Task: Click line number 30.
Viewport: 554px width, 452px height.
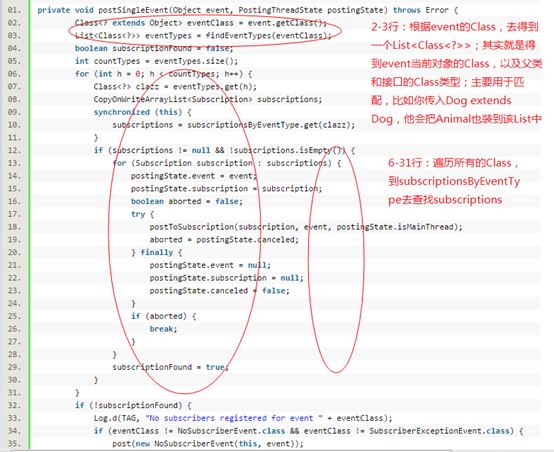Action: pyautogui.click(x=14, y=380)
